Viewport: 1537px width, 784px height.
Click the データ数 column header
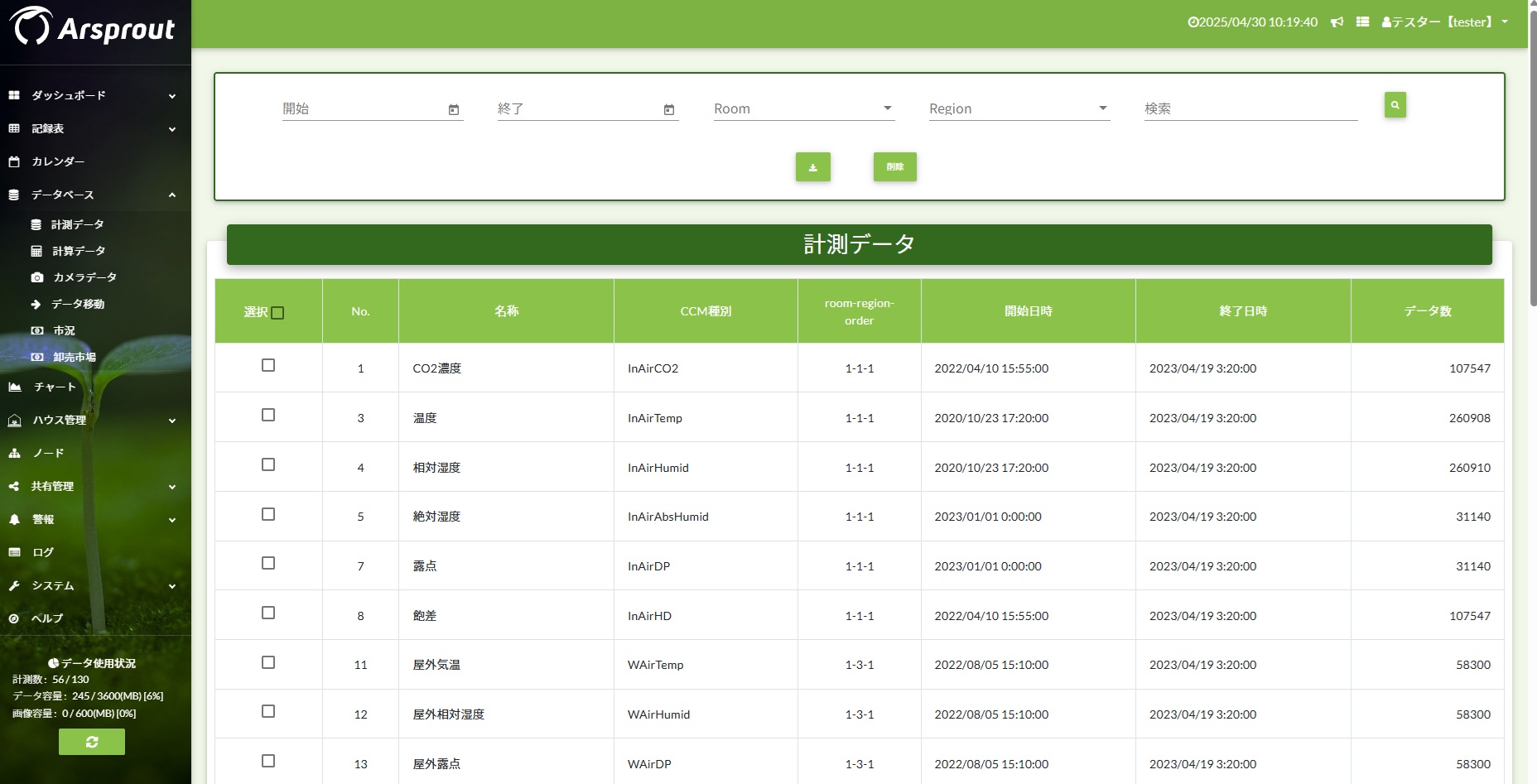(1428, 311)
